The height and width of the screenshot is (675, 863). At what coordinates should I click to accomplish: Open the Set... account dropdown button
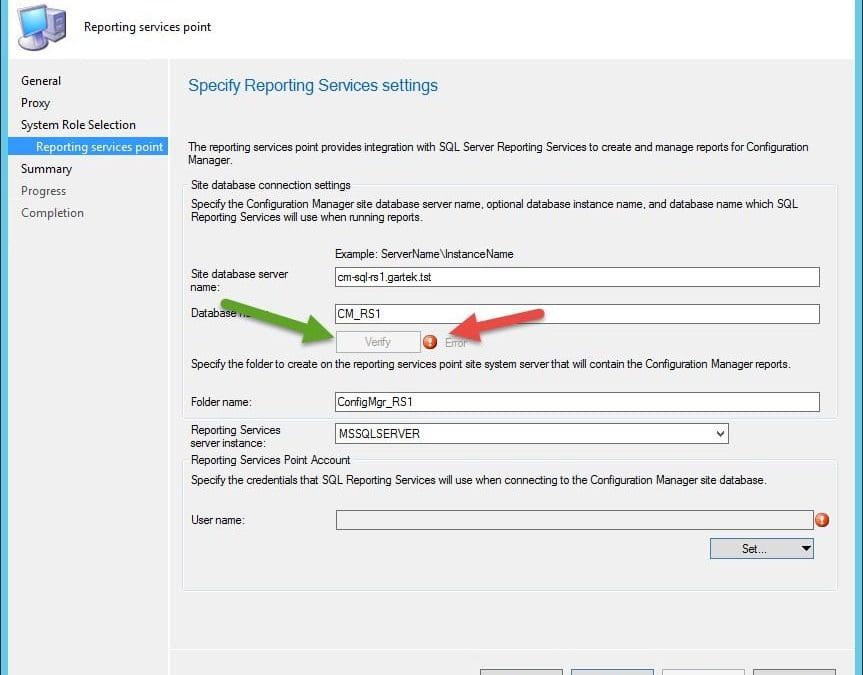(762, 548)
